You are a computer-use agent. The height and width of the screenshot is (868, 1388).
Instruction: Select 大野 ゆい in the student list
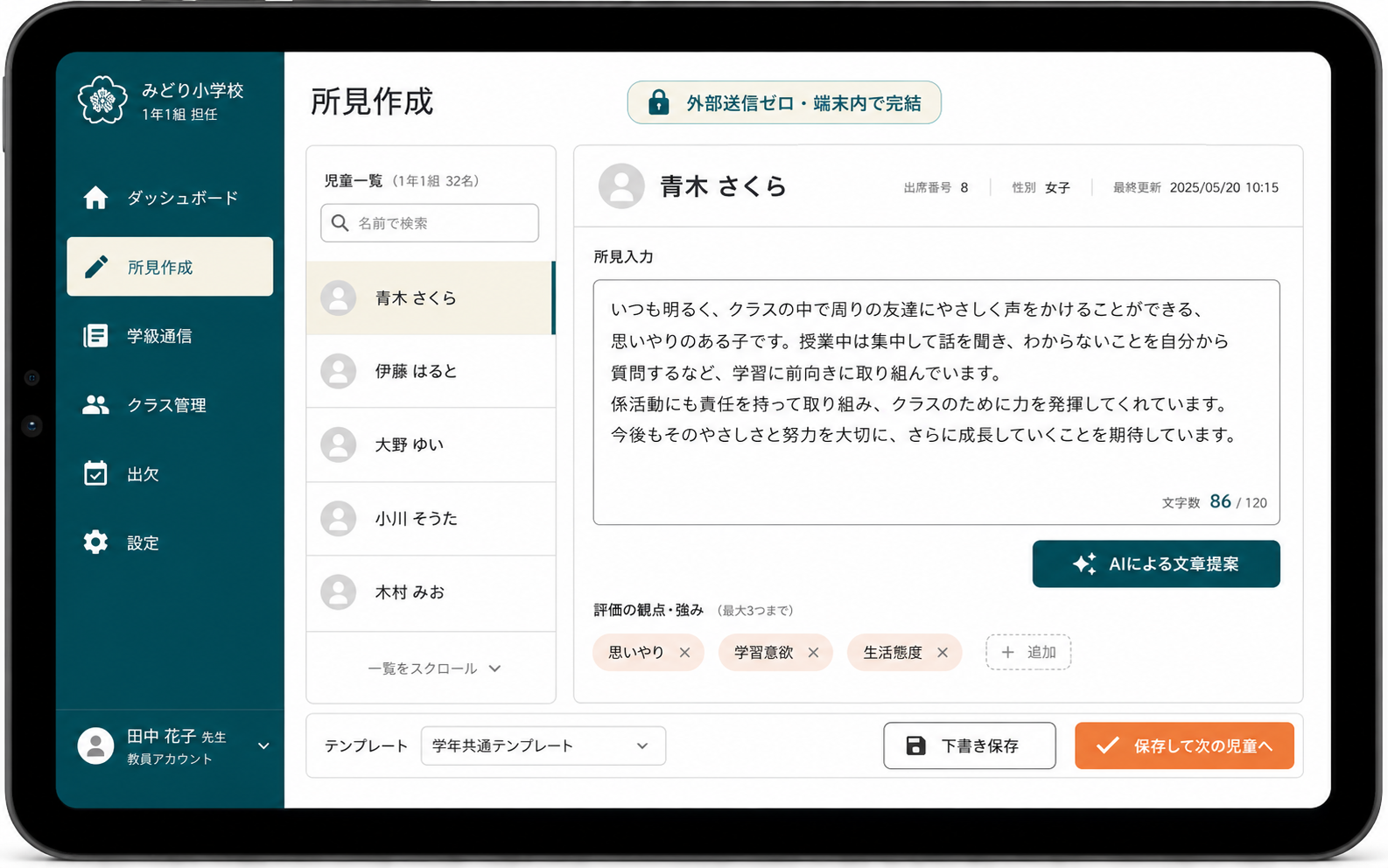click(431, 444)
